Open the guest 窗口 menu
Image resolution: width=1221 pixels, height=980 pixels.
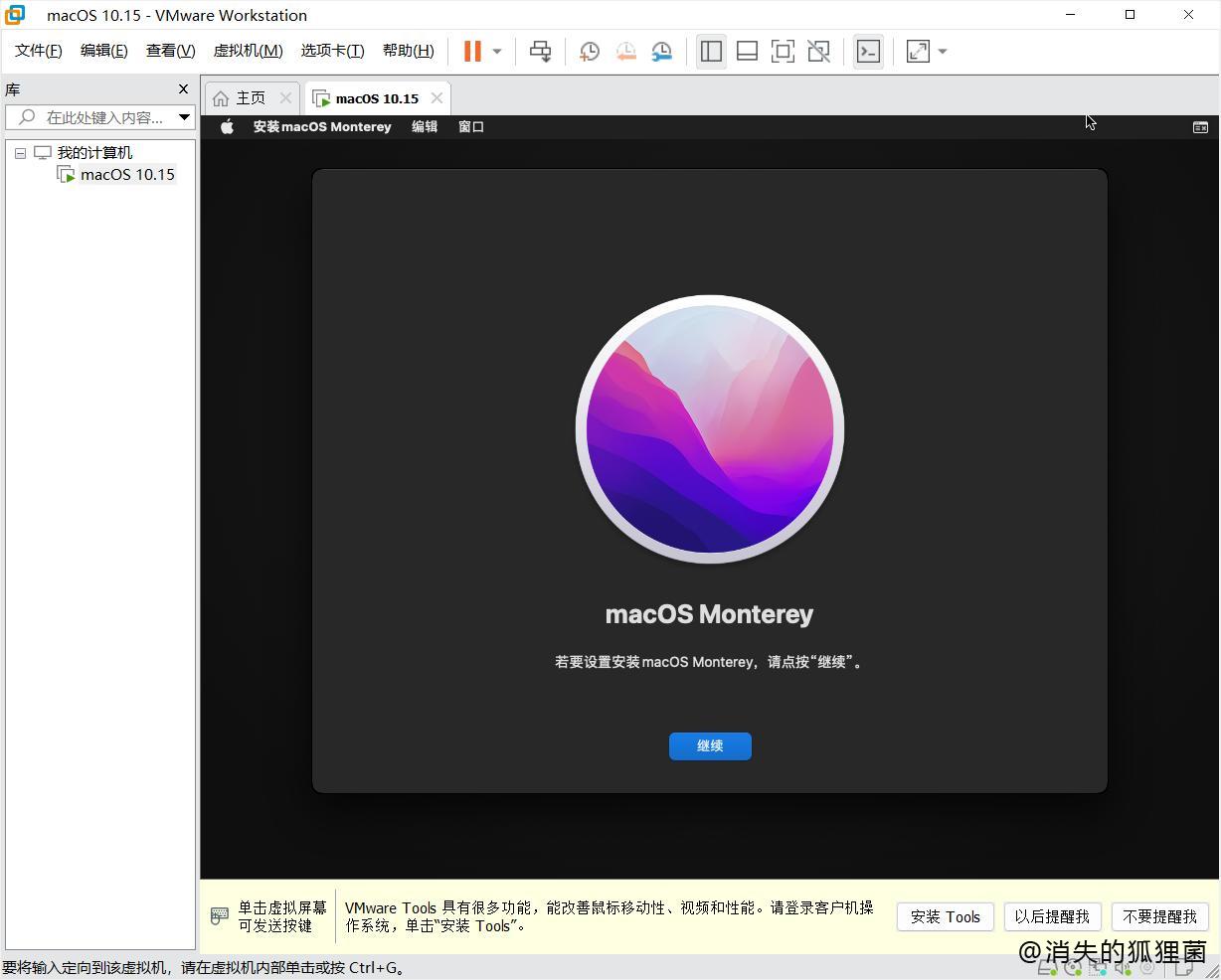[471, 126]
